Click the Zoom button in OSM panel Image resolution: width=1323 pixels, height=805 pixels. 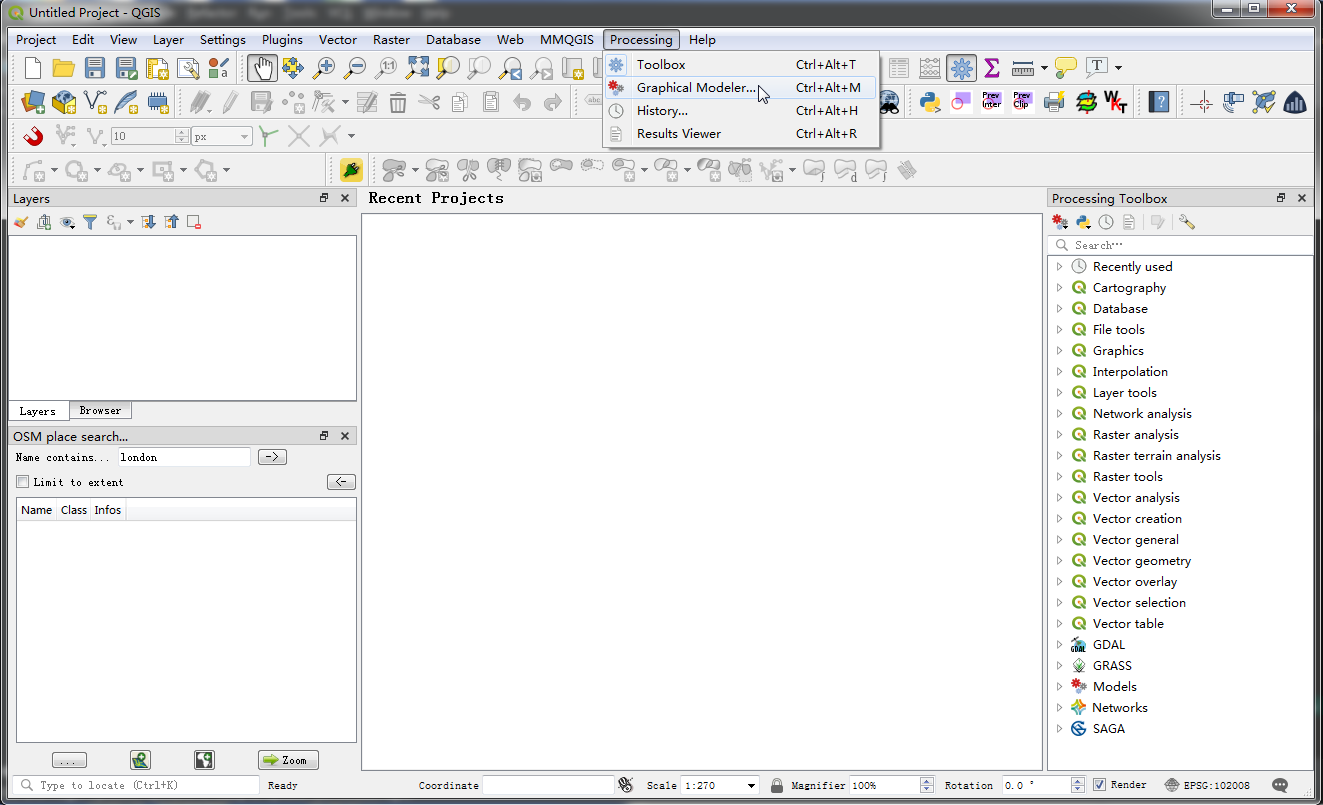(x=288, y=760)
